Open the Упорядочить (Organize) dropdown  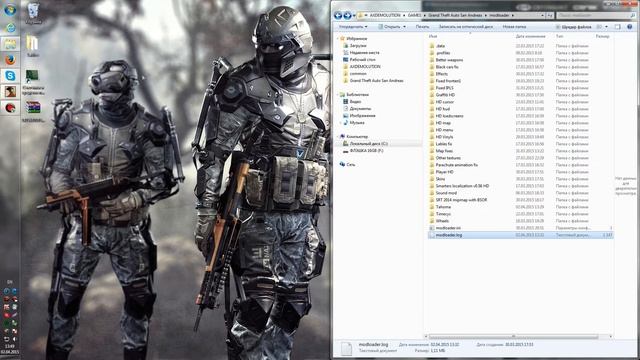click(x=353, y=27)
